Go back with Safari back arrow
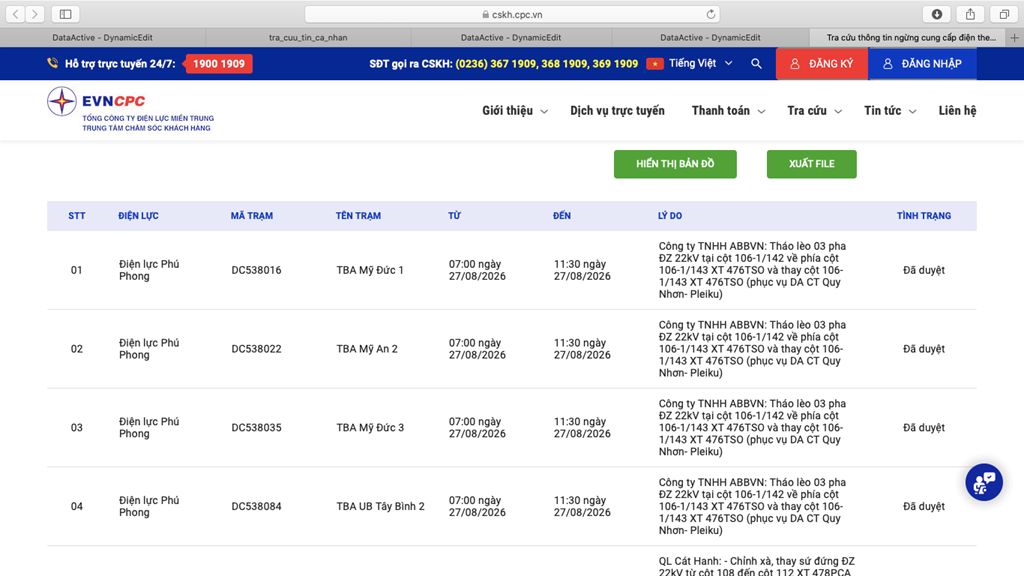The width and height of the screenshot is (1024, 576). pos(16,14)
